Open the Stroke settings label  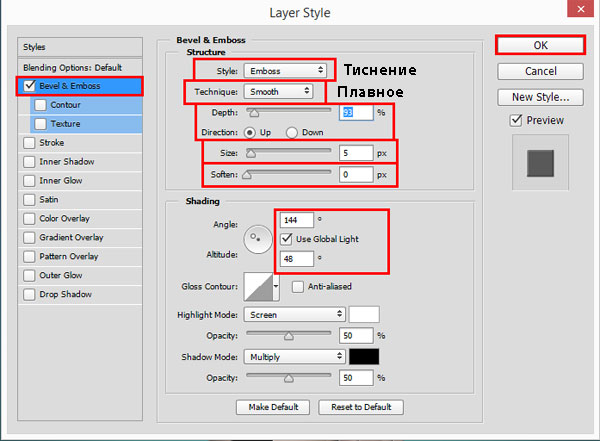point(52,142)
